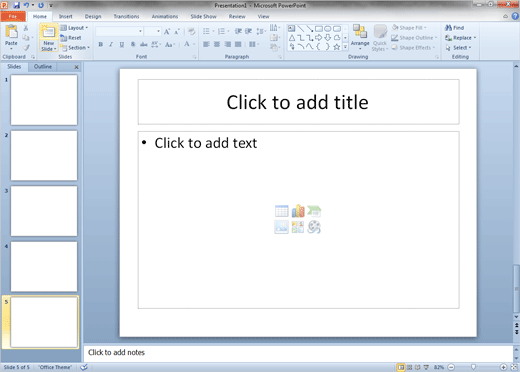Click the Clear All Formatting icon
This screenshot has width=520, height=372.
click(191, 32)
